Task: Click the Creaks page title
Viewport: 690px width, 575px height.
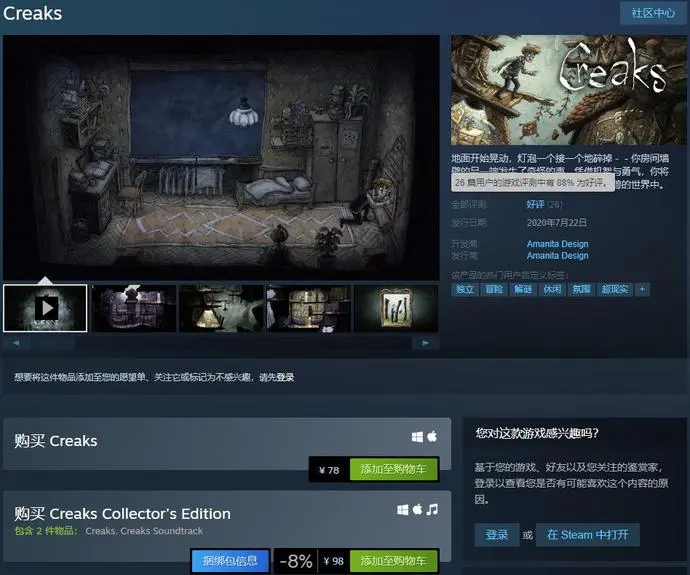Action: tap(33, 13)
